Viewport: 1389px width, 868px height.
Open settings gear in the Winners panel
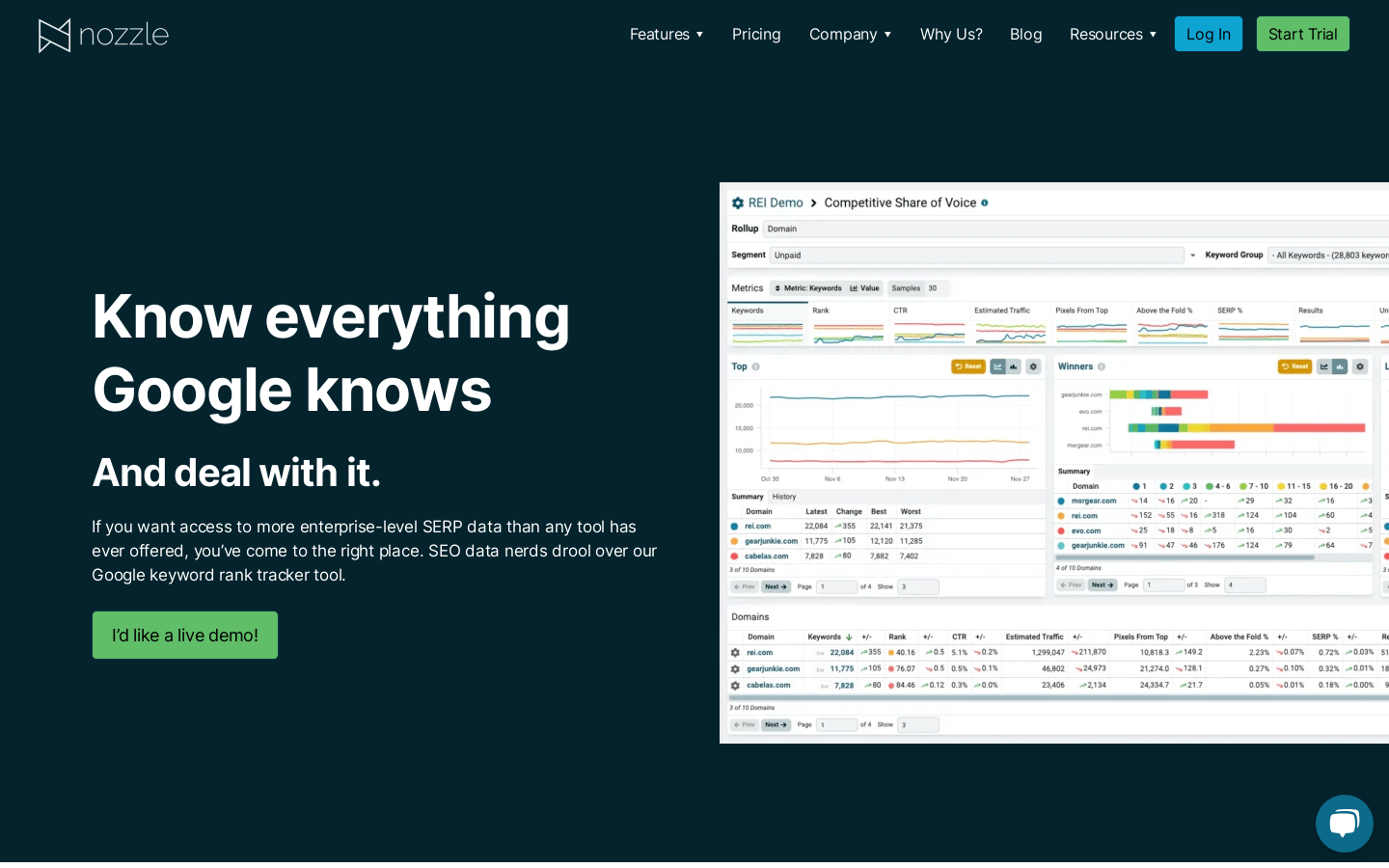click(x=1360, y=366)
